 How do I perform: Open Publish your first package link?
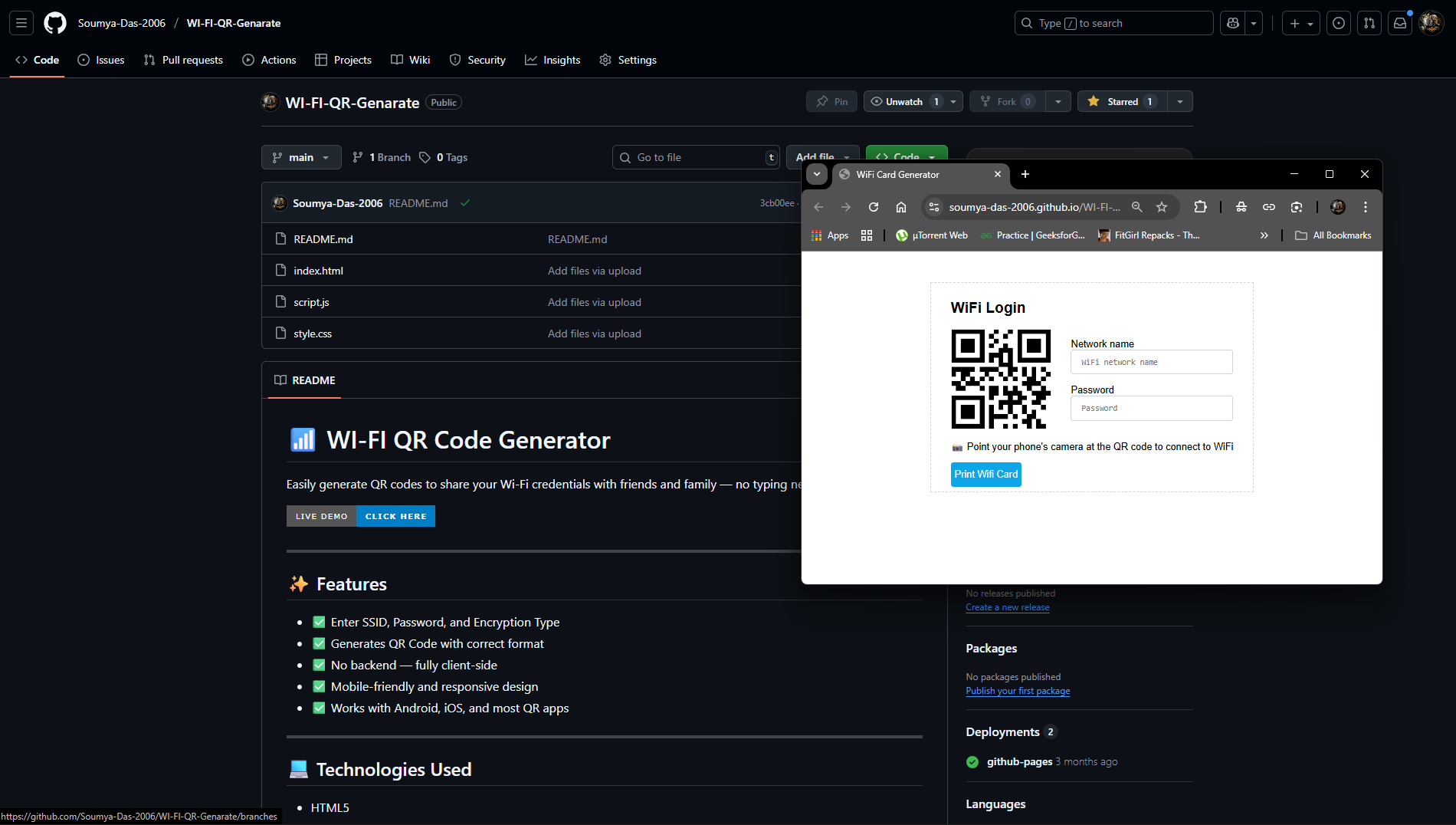point(1018,691)
